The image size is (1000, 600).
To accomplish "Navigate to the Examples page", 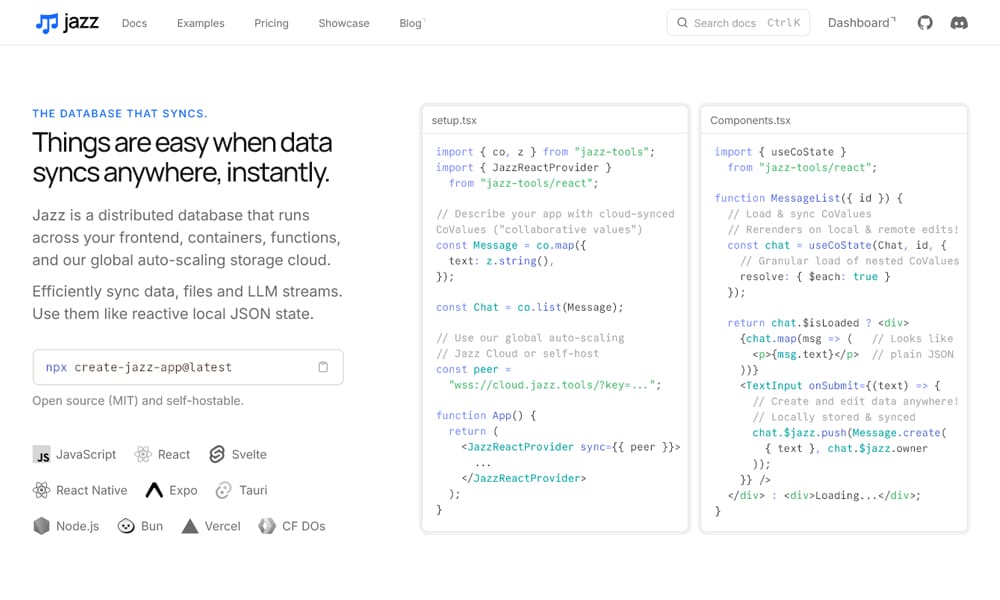I will click(200, 23).
